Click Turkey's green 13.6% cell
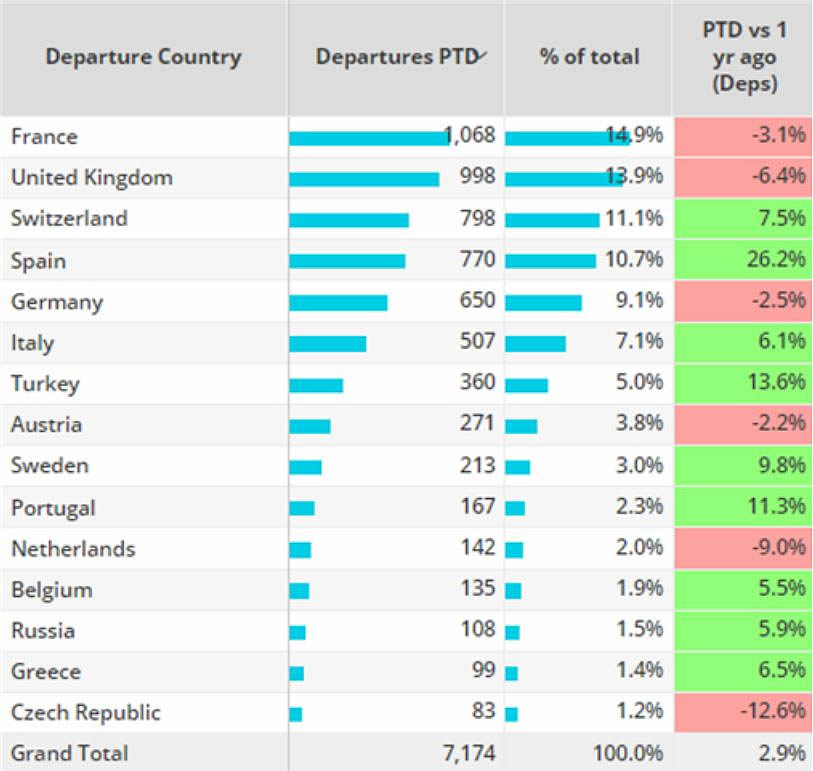This screenshot has height=771, width=813. tap(743, 383)
